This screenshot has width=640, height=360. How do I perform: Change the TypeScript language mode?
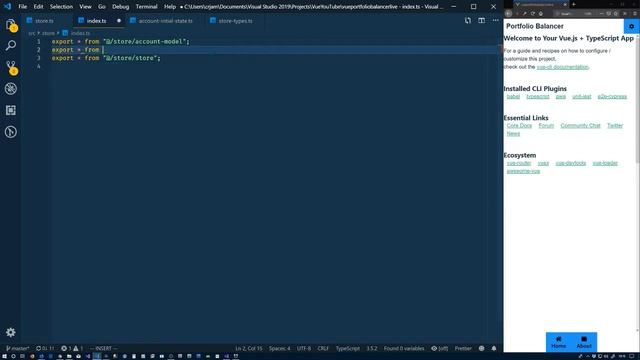tap(348, 348)
